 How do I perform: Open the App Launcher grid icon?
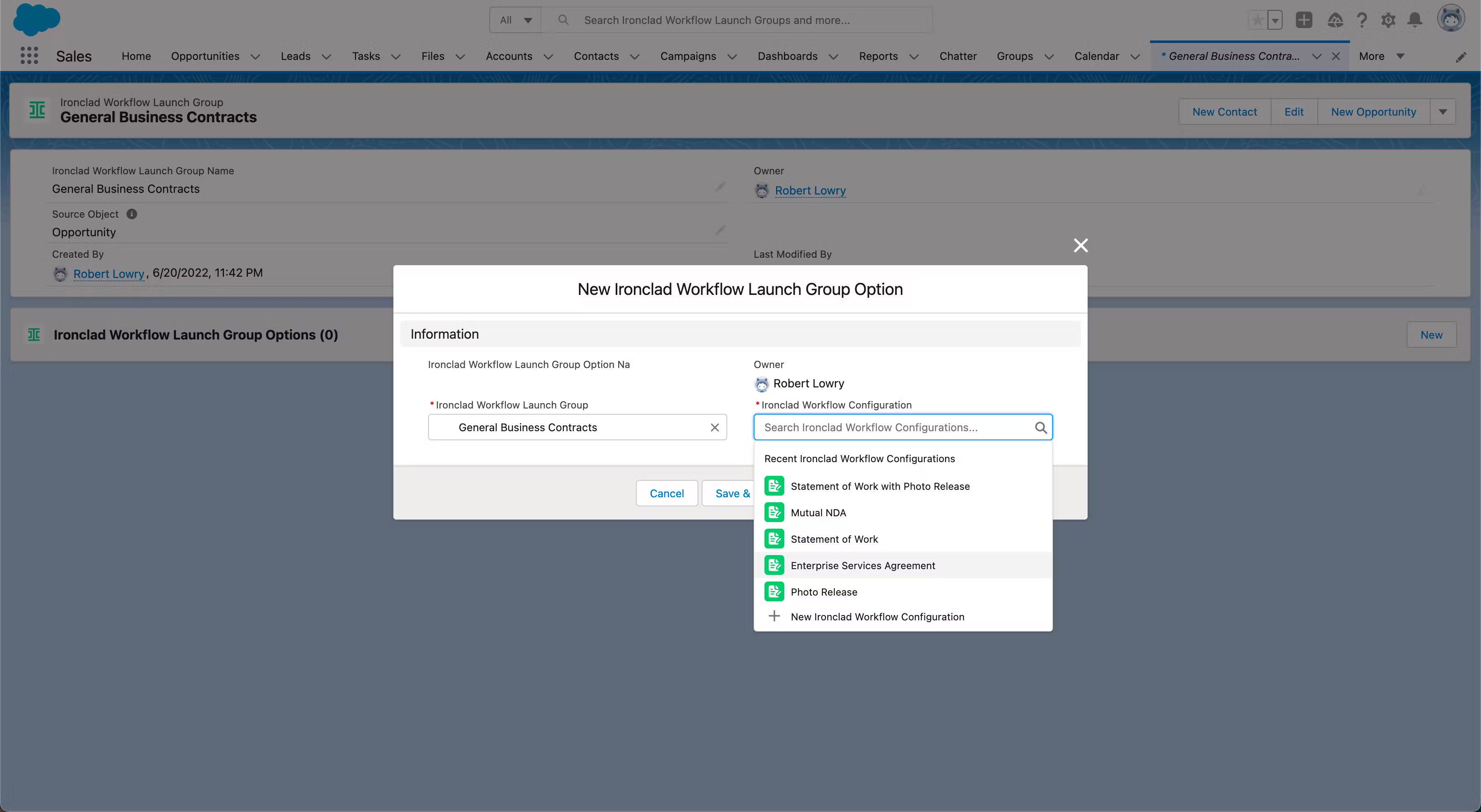coord(29,56)
